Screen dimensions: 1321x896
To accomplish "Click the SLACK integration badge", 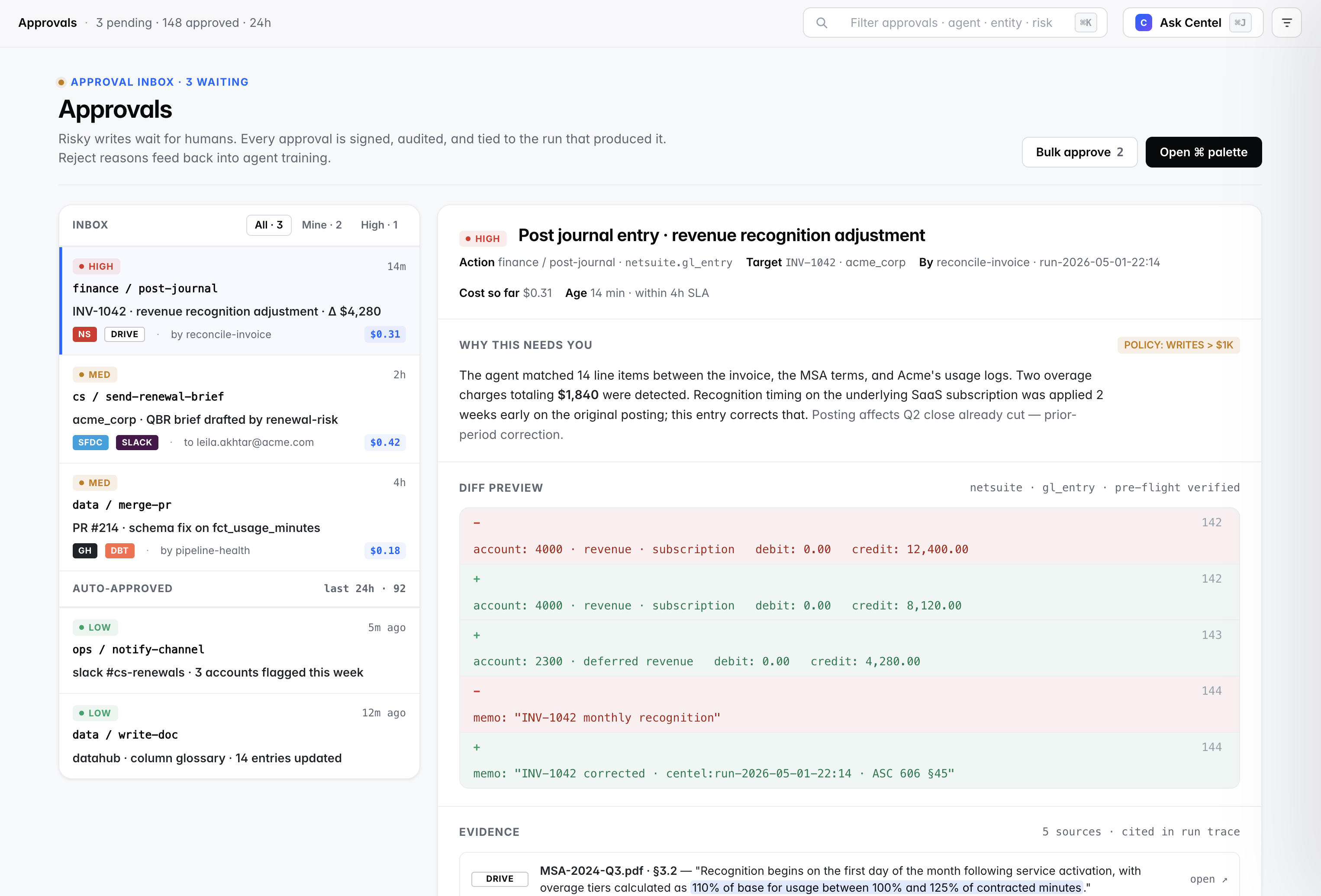I will pos(137,442).
